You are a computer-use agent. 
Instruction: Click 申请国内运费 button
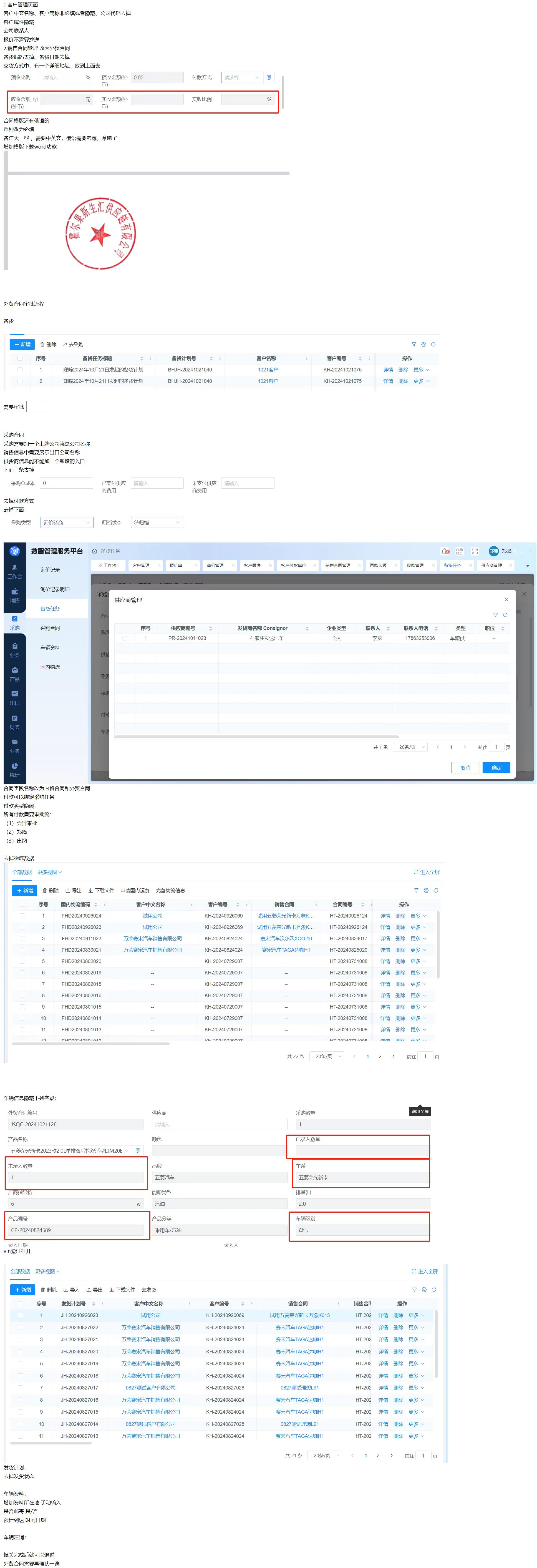point(135,891)
